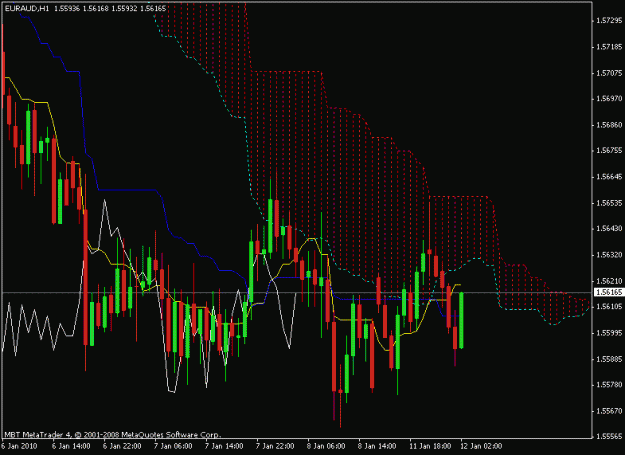Click the latest green candlestick on chart
The width and height of the screenshot is (625, 455).
pos(462,320)
